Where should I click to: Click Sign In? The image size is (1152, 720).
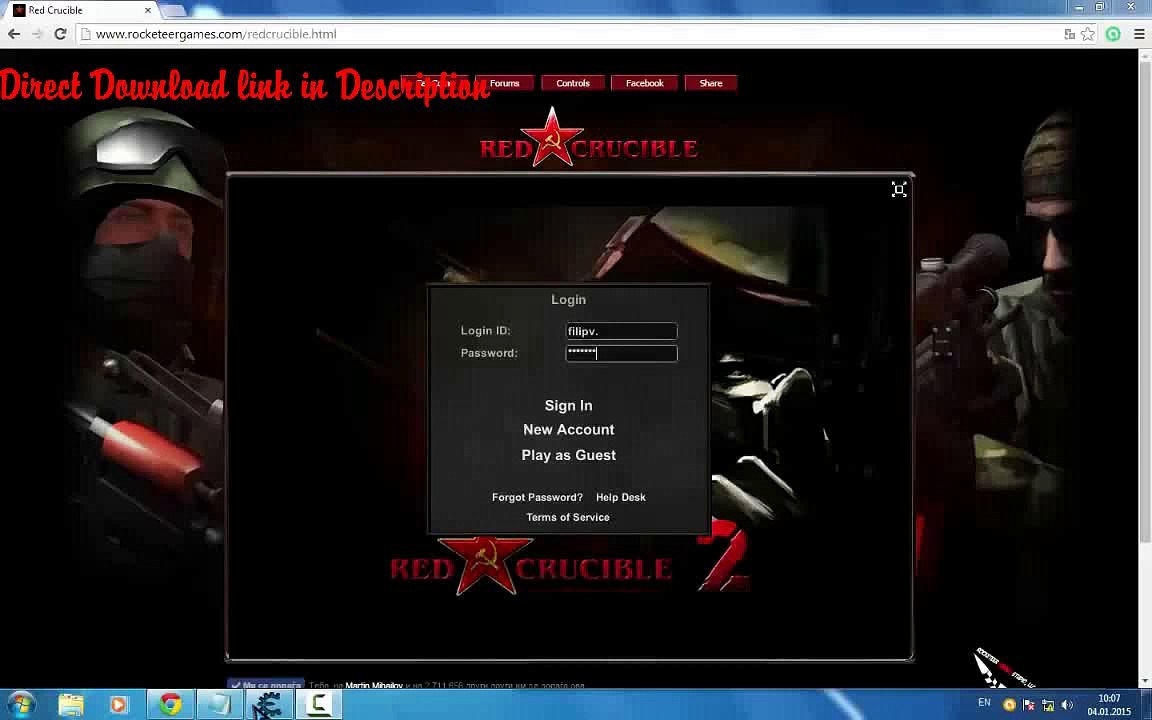569,406
